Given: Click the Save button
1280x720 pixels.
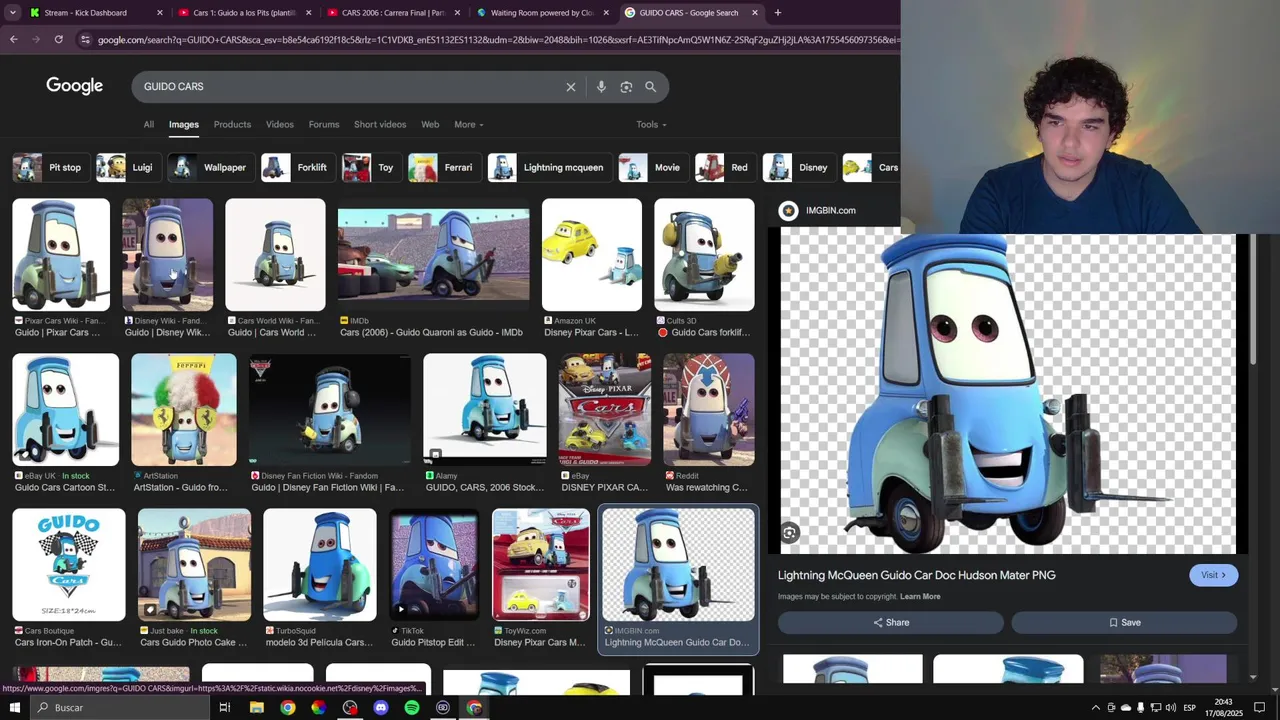Looking at the screenshot, I should pos(1124,623).
